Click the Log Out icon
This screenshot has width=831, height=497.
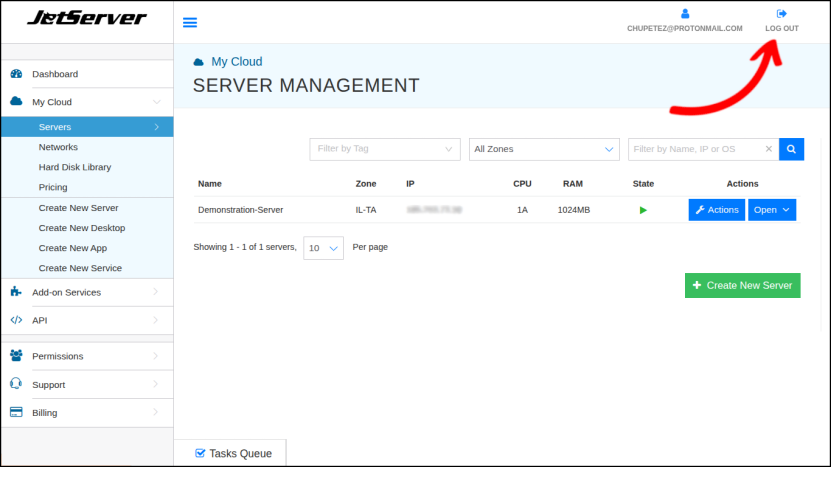[x=781, y=14]
